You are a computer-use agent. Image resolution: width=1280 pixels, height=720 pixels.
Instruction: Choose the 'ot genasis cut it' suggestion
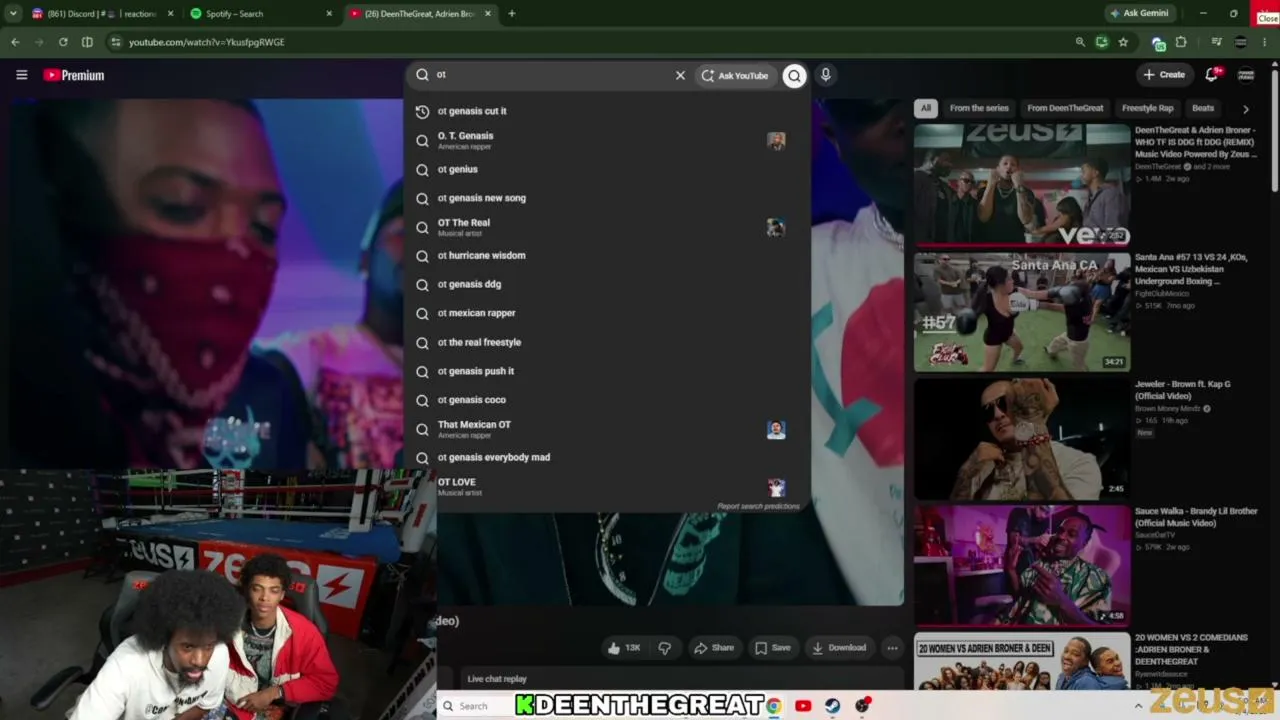[607, 111]
